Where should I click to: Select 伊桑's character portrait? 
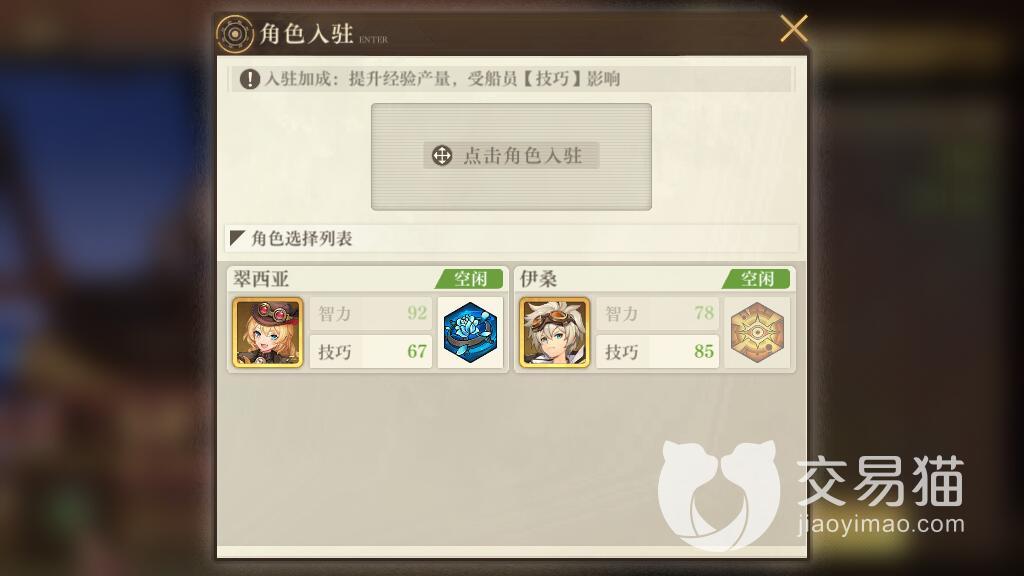click(554, 332)
